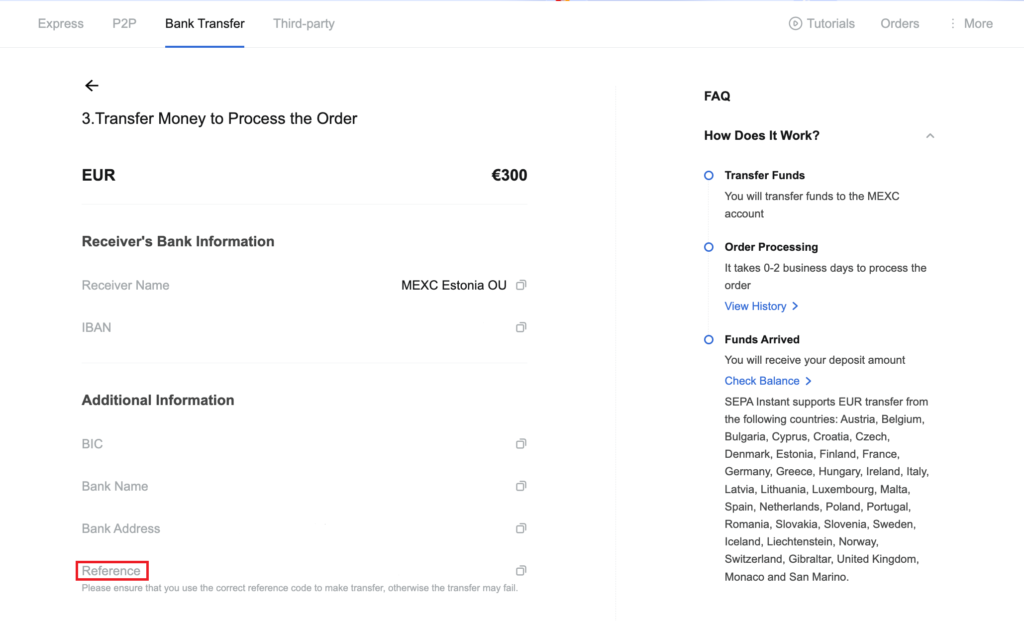Copy the BIC code

[520, 443]
